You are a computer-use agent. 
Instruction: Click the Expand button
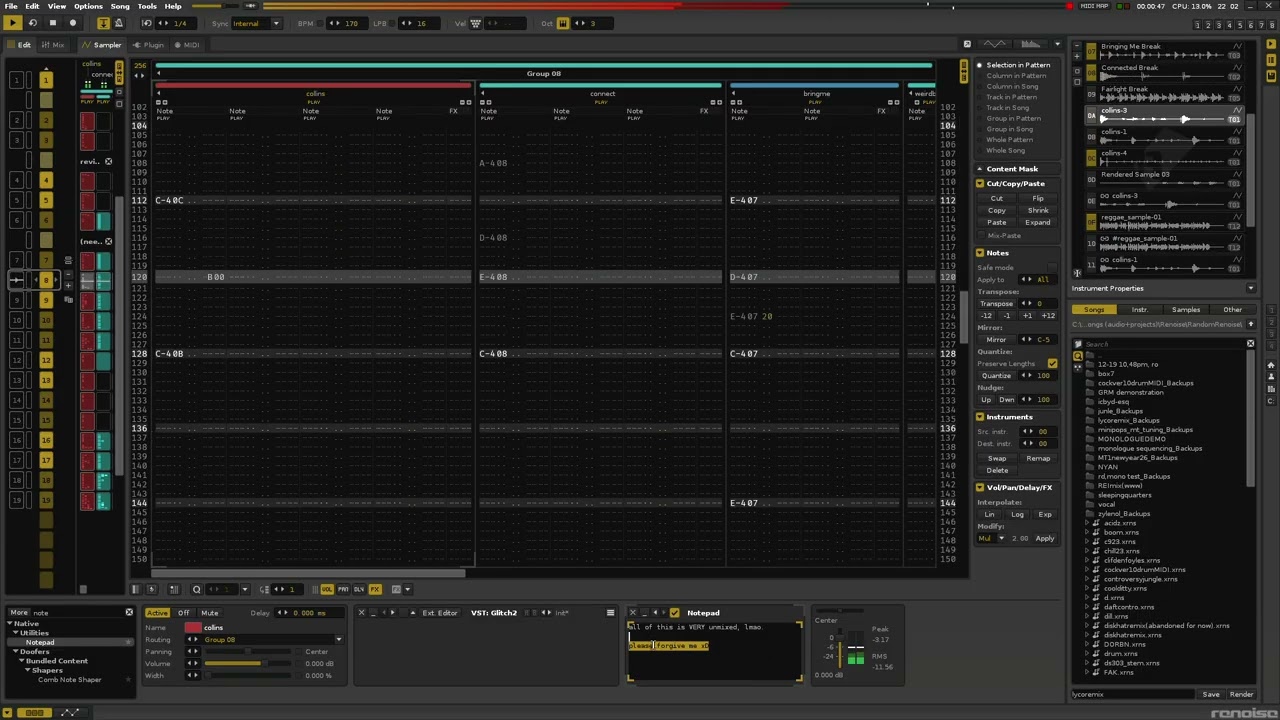[1038, 222]
